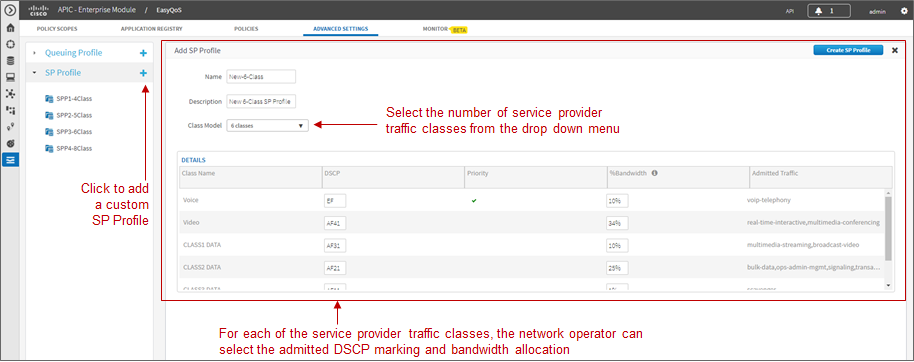Click the %Bandwidth info icon

pyautogui.click(x=655, y=173)
